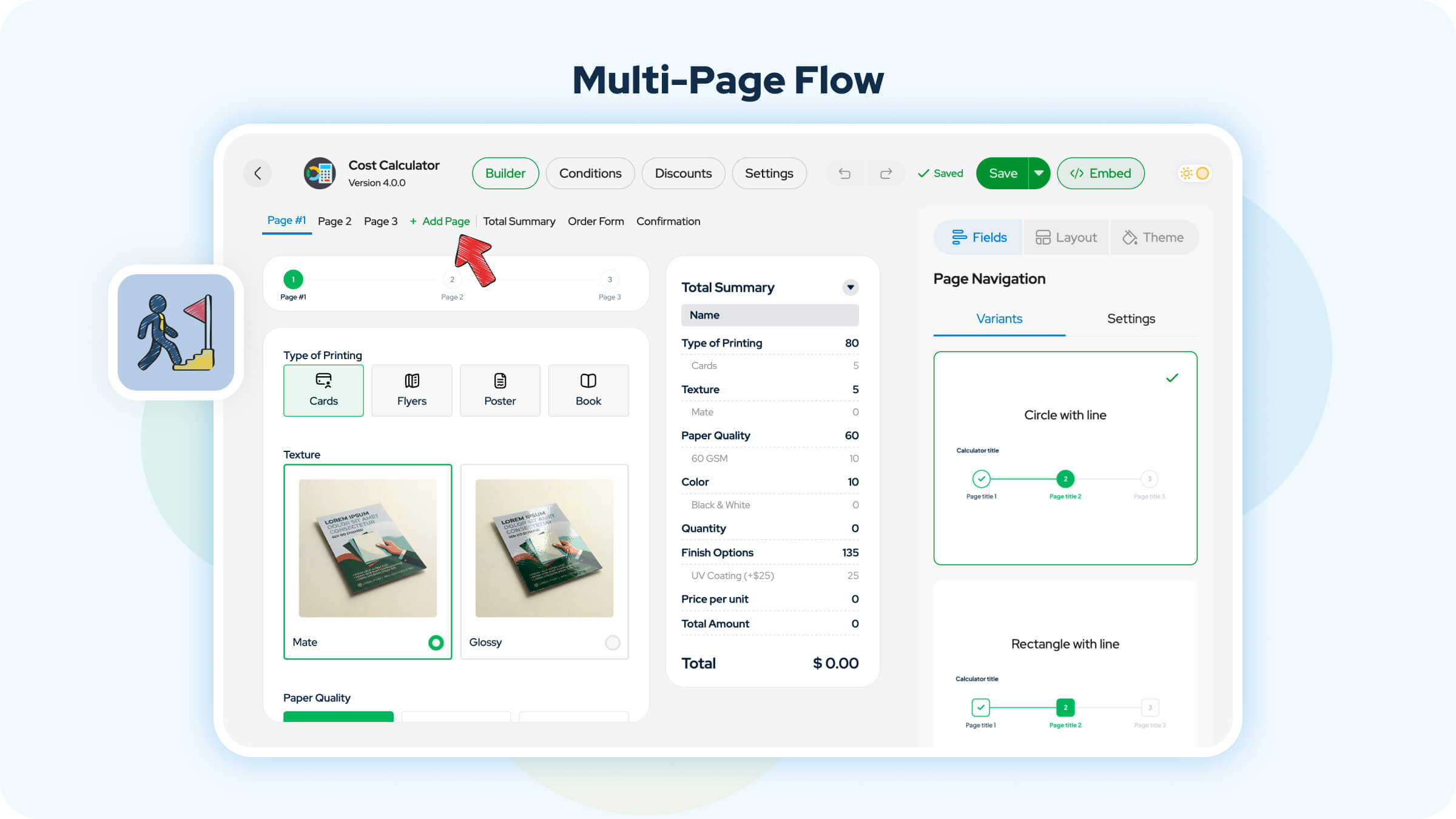This screenshot has width=1456, height=819.
Task: Select the Glossy texture radio button
Action: click(613, 642)
